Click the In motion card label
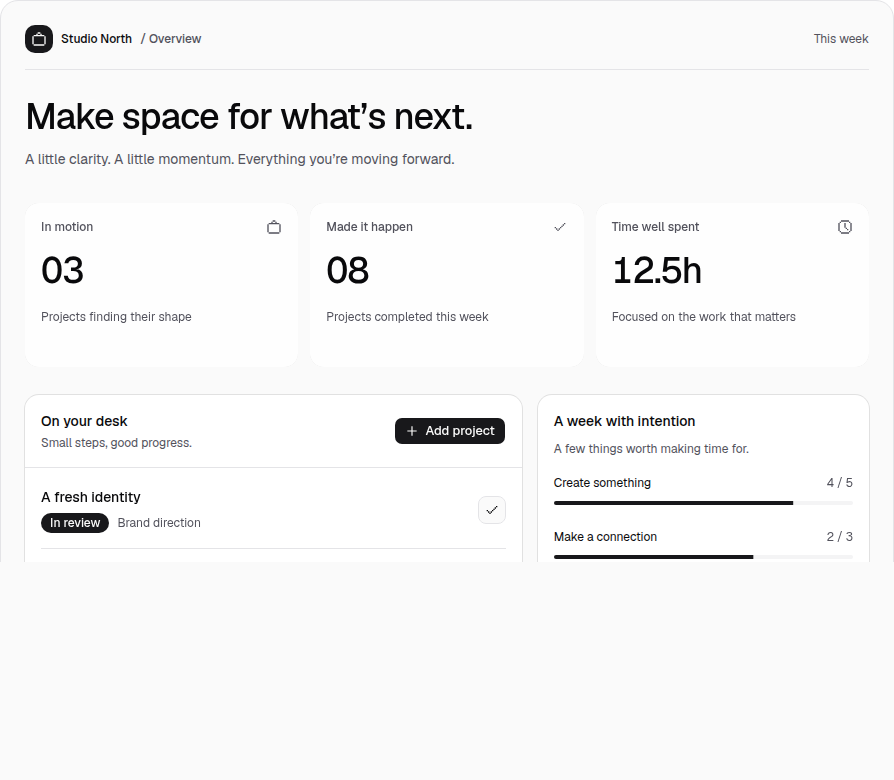The image size is (894, 780). 67,227
